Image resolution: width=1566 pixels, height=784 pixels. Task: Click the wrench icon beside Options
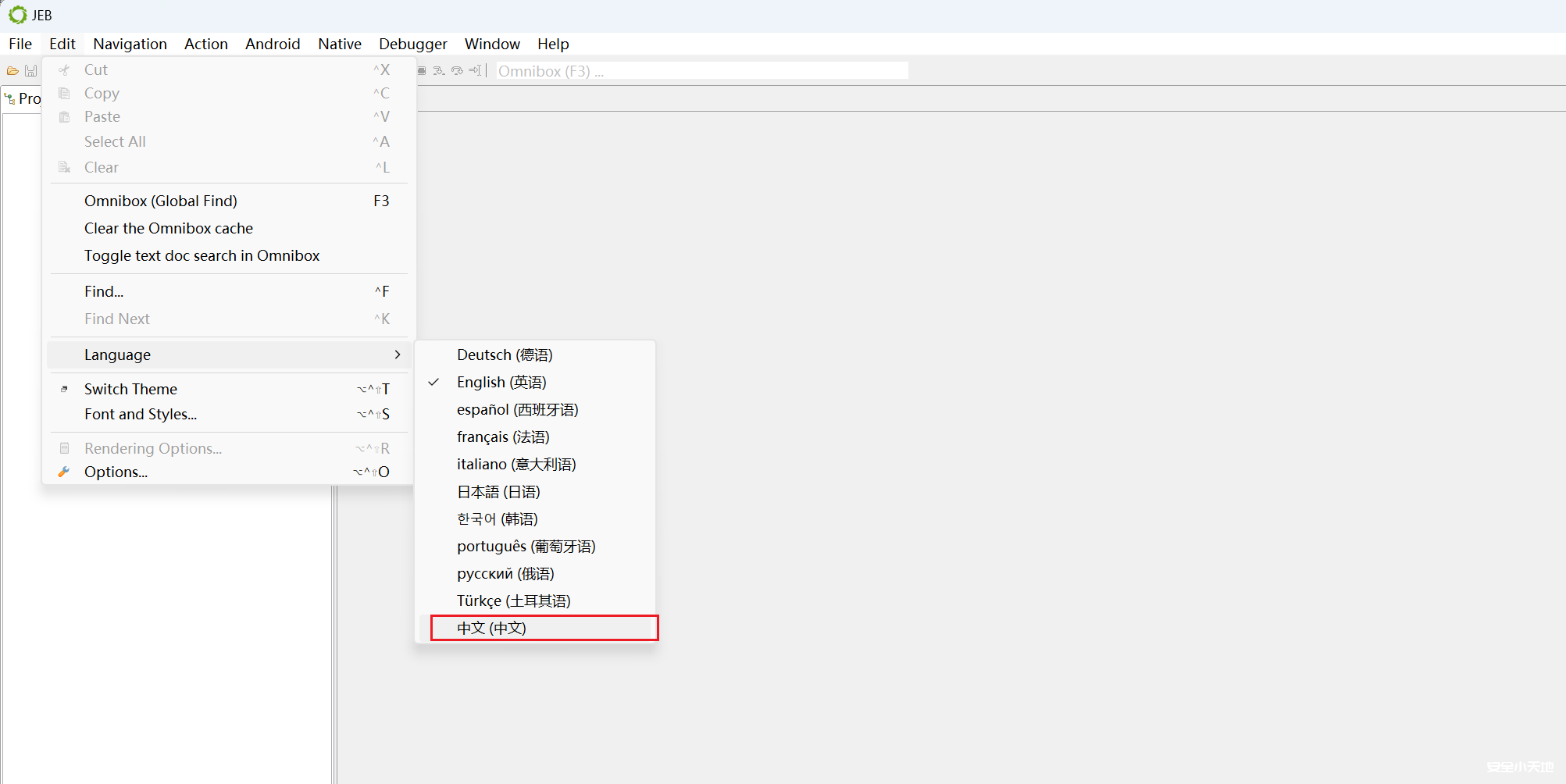pyautogui.click(x=64, y=472)
